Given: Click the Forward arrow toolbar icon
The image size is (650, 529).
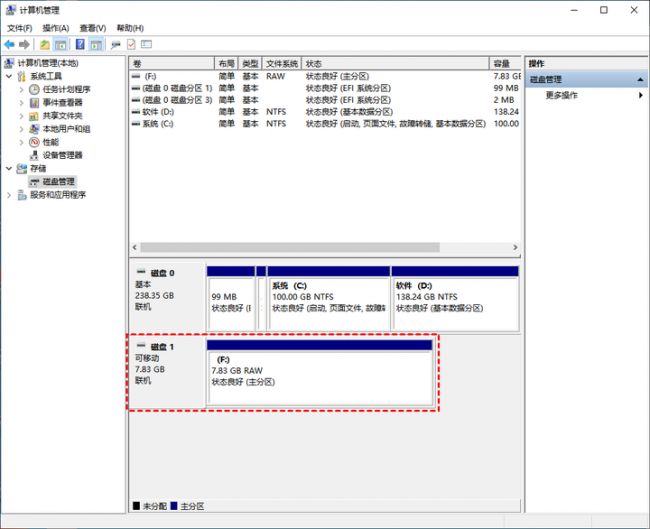Looking at the screenshot, I should pyautogui.click(x=24, y=44).
